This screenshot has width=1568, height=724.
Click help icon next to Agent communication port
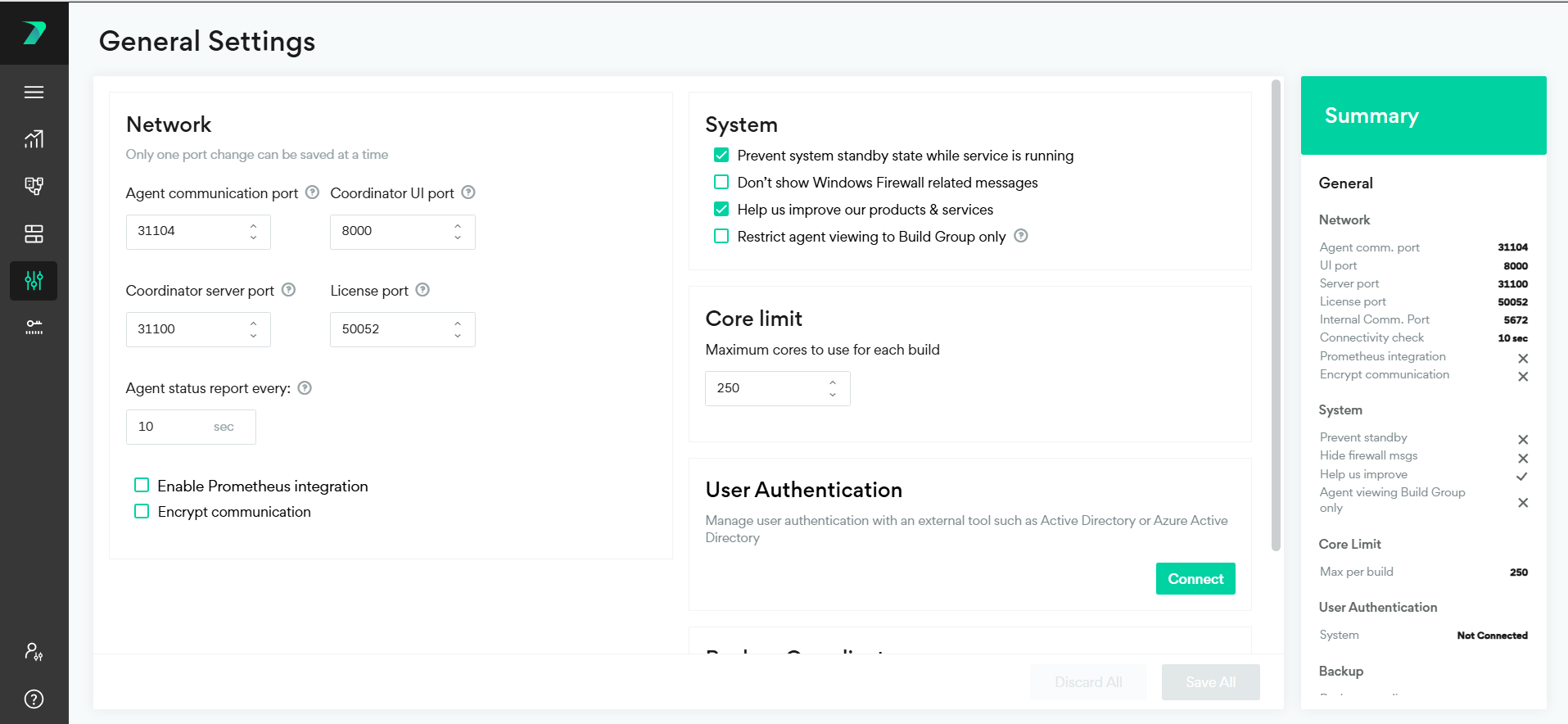tap(312, 192)
